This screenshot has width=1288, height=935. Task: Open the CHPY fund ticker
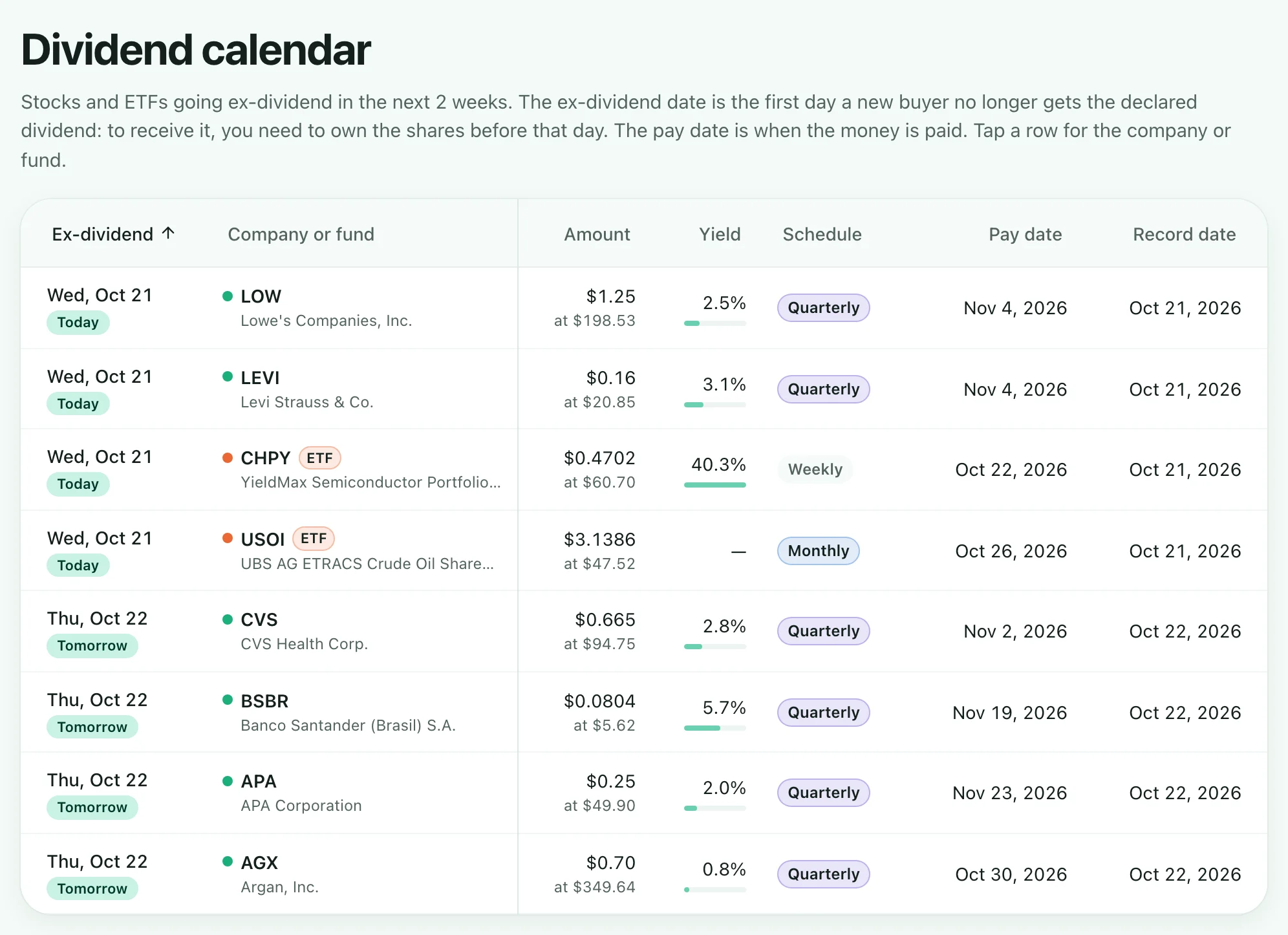[x=265, y=458]
